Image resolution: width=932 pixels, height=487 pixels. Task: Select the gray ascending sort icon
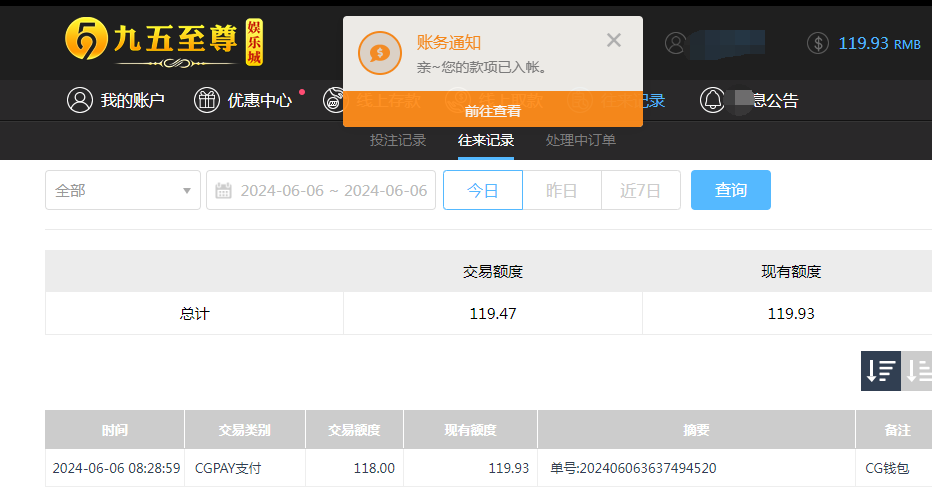(x=918, y=370)
